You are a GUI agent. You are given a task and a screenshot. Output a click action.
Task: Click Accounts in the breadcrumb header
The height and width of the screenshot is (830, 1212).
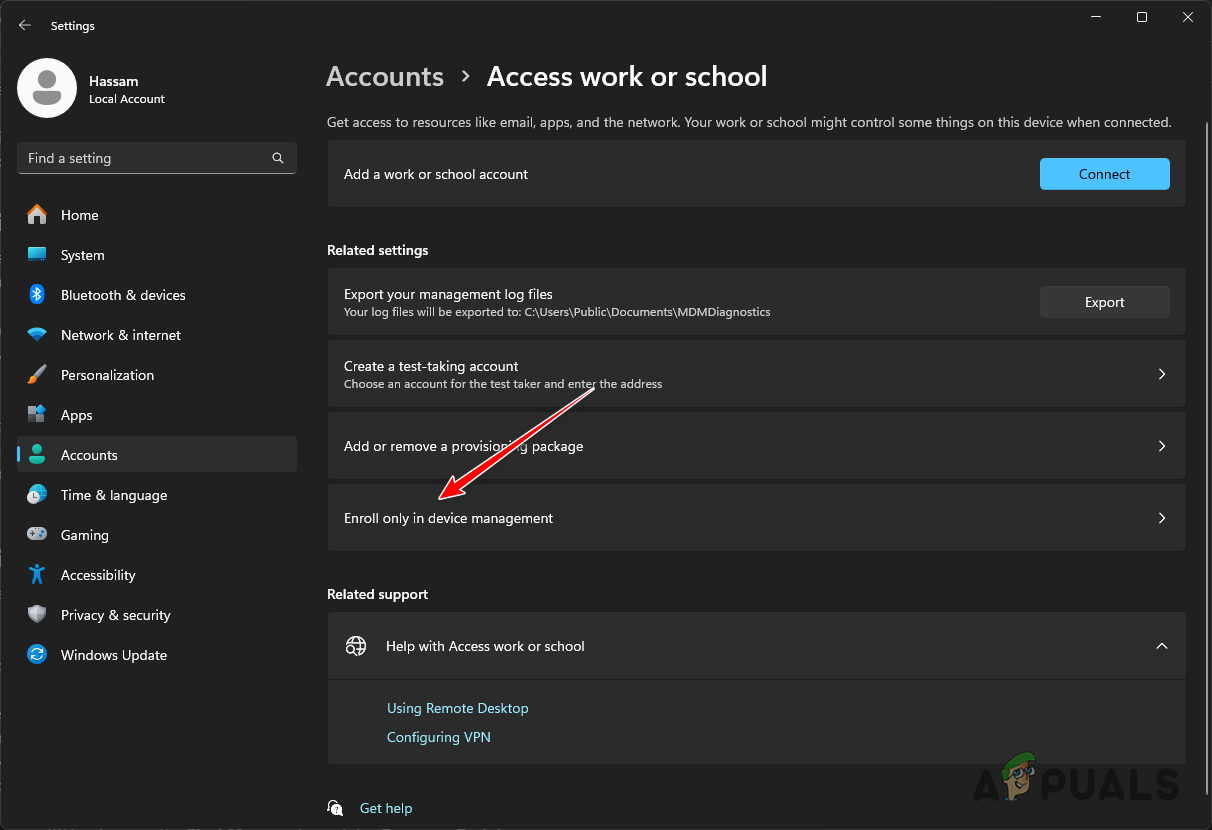(x=385, y=76)
